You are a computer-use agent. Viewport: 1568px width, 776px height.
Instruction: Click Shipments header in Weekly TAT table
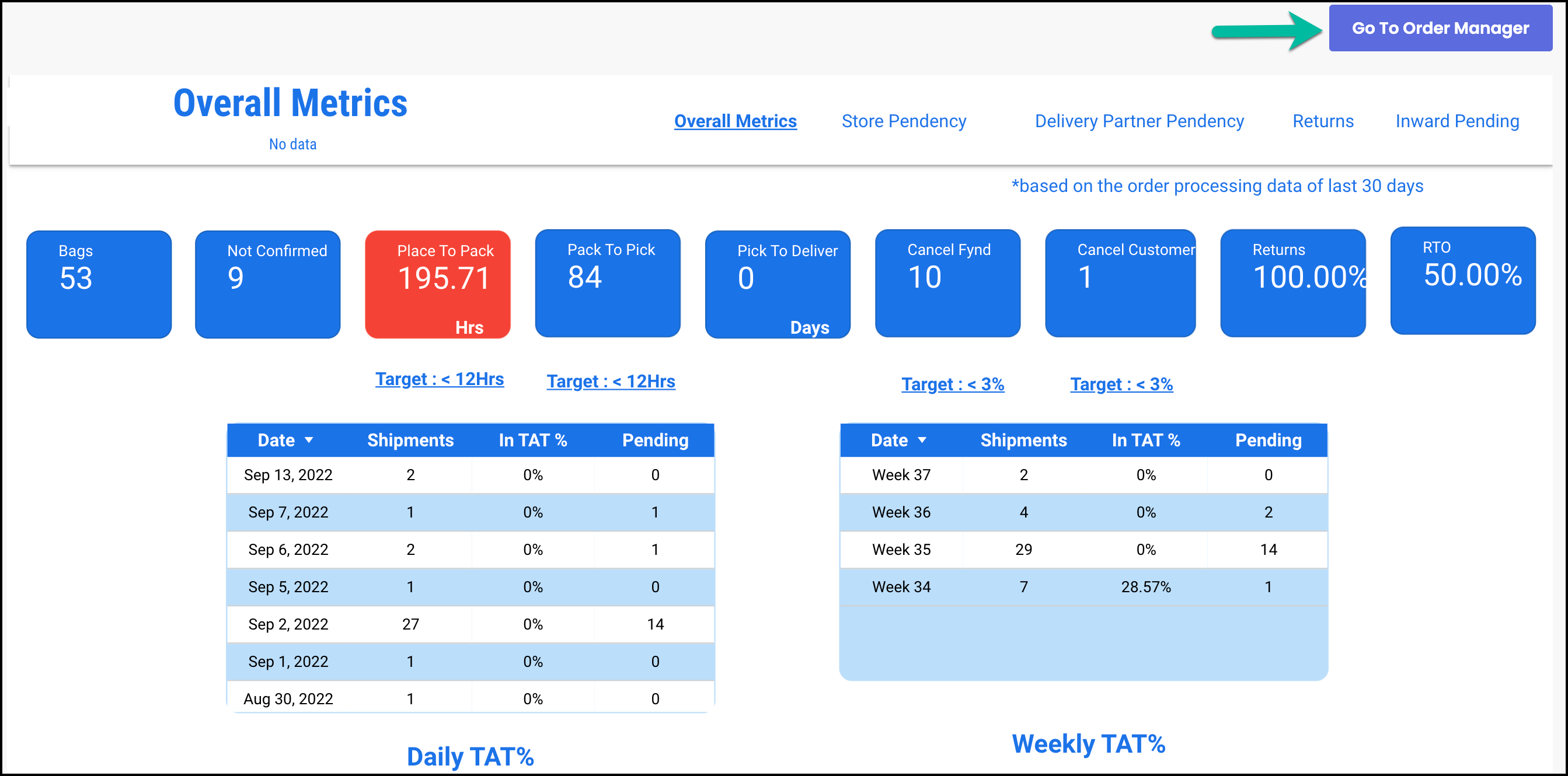[1023, 440]
